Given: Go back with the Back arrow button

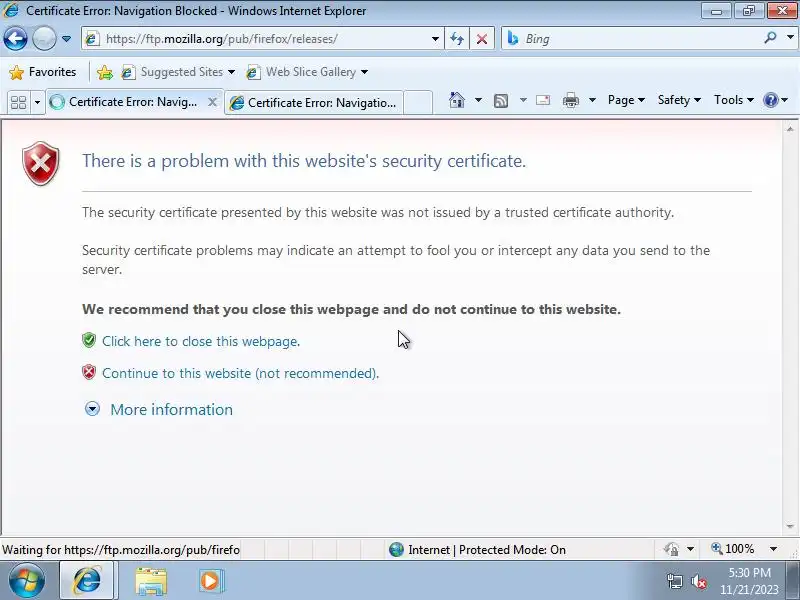Looking at the screenshot, I should point(15,38).
